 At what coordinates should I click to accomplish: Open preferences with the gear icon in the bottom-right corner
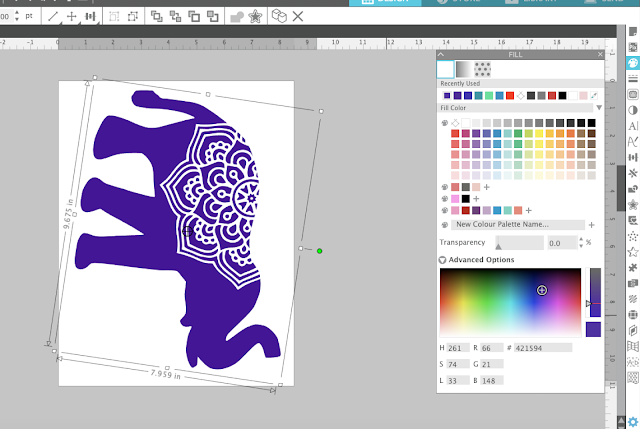coord(633,422)
